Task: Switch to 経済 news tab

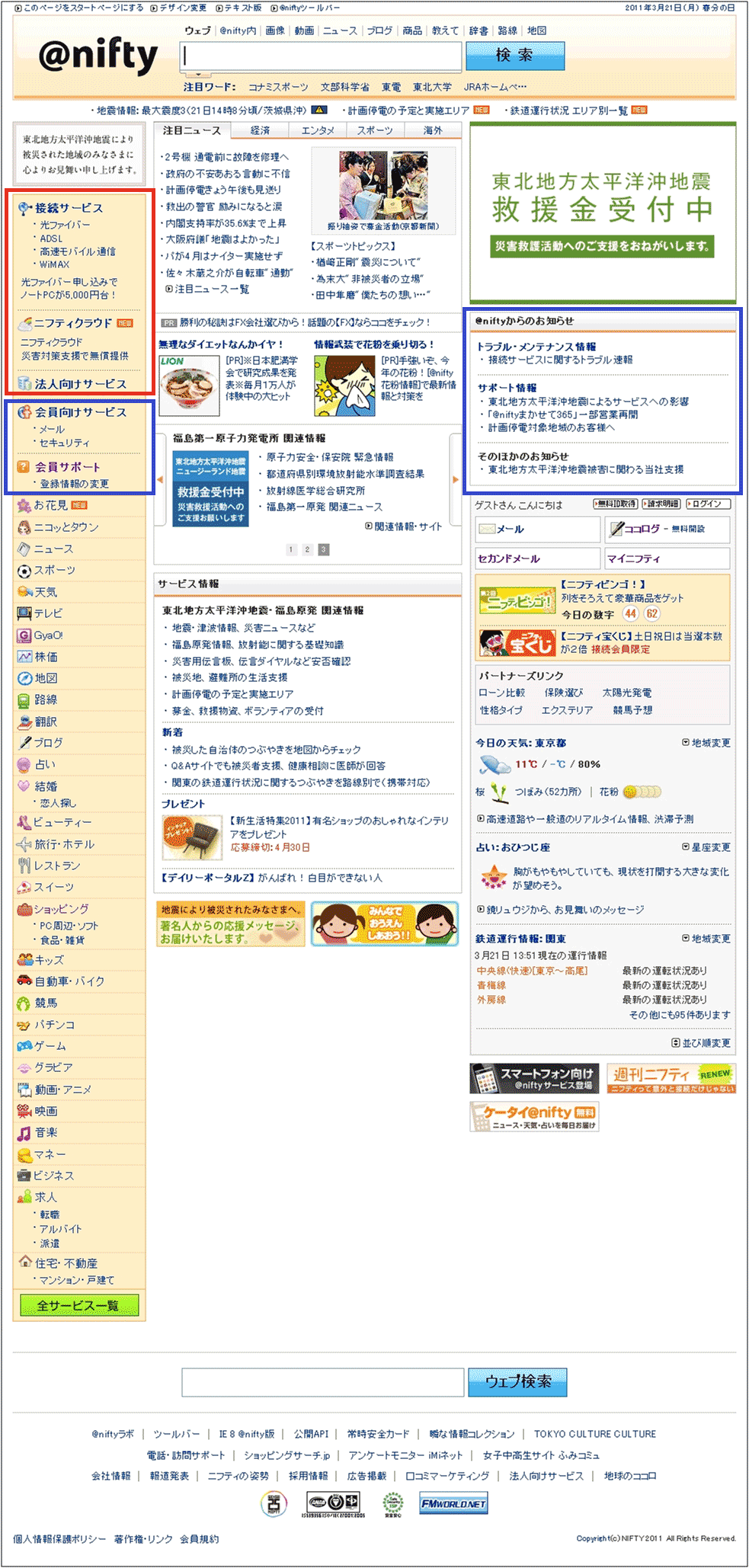Action: (260, 131)
